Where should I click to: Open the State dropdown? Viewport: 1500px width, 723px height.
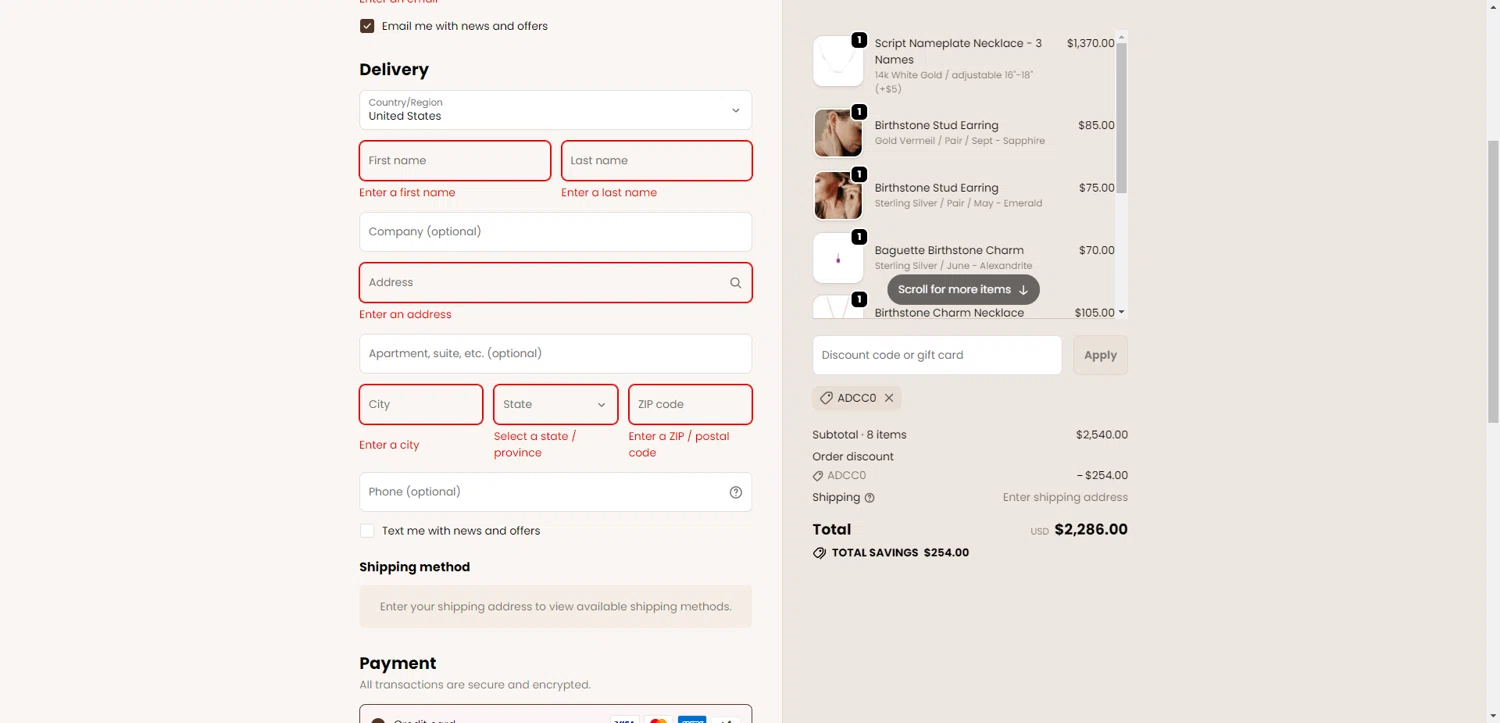tap(555, 405)
